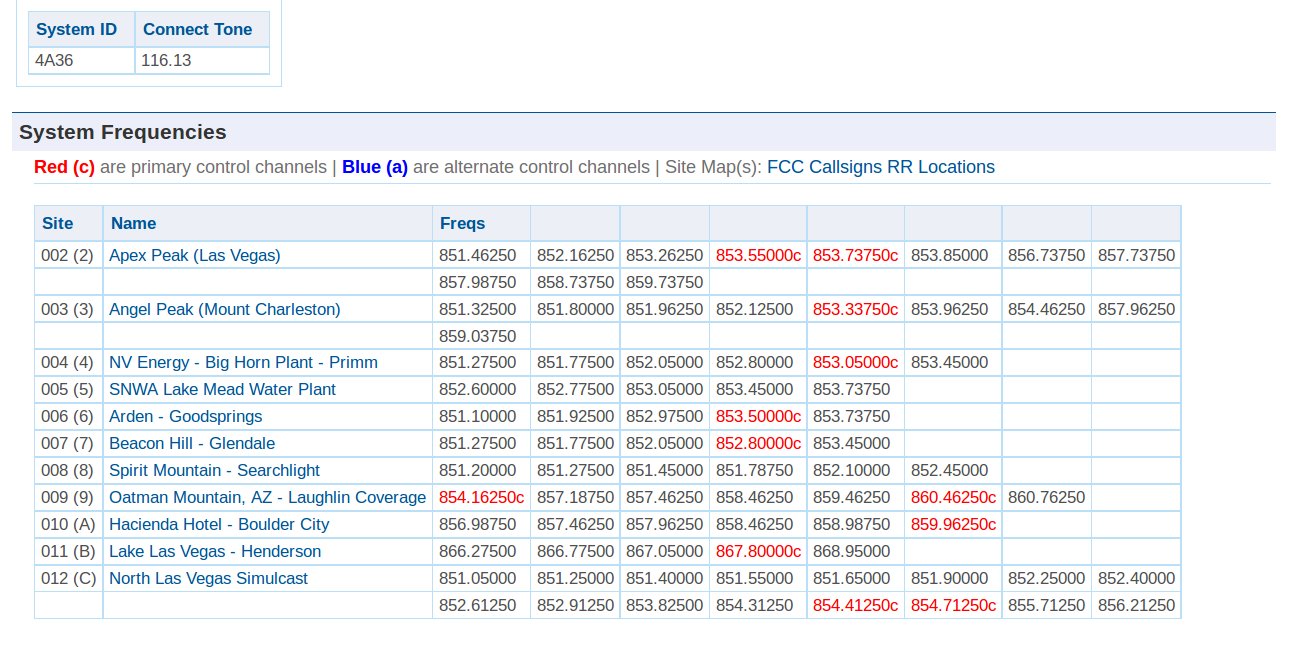Open the Arden - Goodsprings site link
Viewport: 1293px width, 646px height.
(185, 416)
